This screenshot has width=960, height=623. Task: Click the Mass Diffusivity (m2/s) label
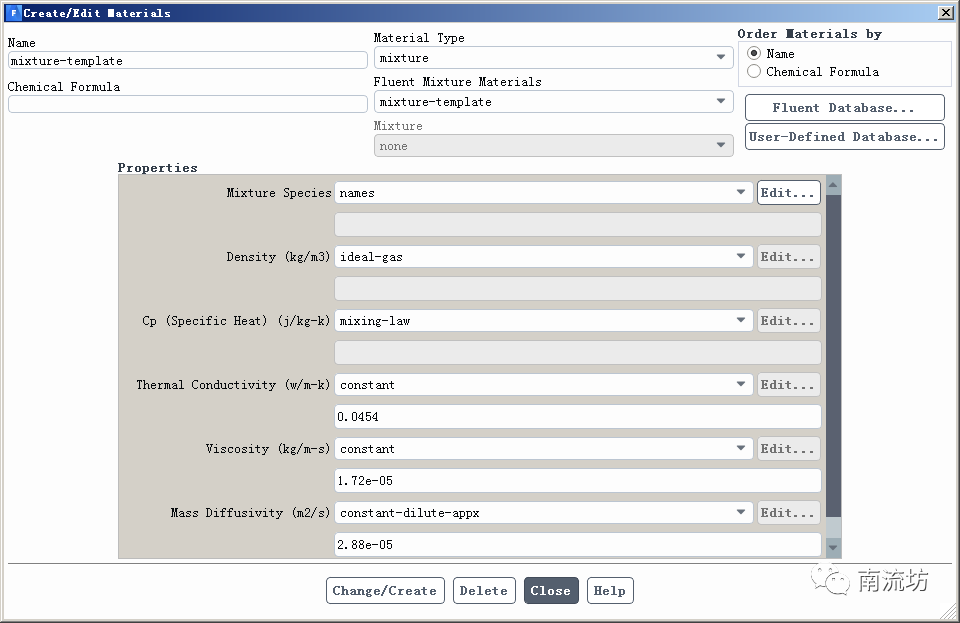[250, 513]
